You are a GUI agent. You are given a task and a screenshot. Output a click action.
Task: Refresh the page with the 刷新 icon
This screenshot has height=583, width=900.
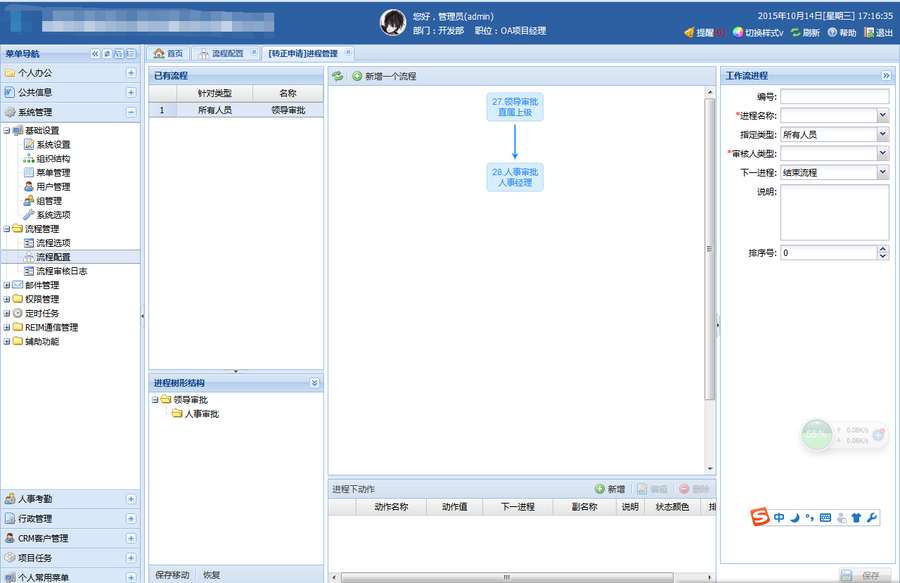coord(796,33)
